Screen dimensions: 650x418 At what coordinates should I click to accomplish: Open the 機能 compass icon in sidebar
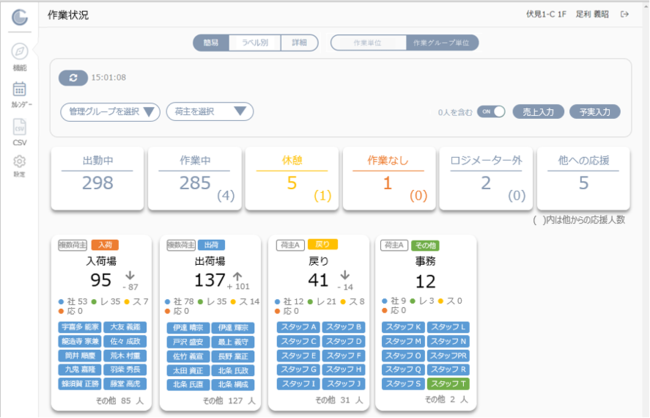[x=19, y=51]
